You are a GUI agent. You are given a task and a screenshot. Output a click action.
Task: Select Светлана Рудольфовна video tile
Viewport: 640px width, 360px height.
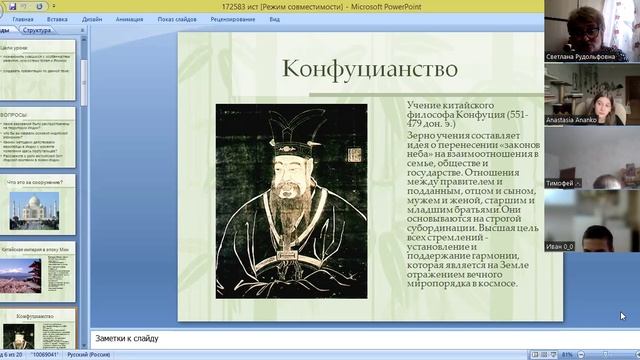(x=592, y=31)
